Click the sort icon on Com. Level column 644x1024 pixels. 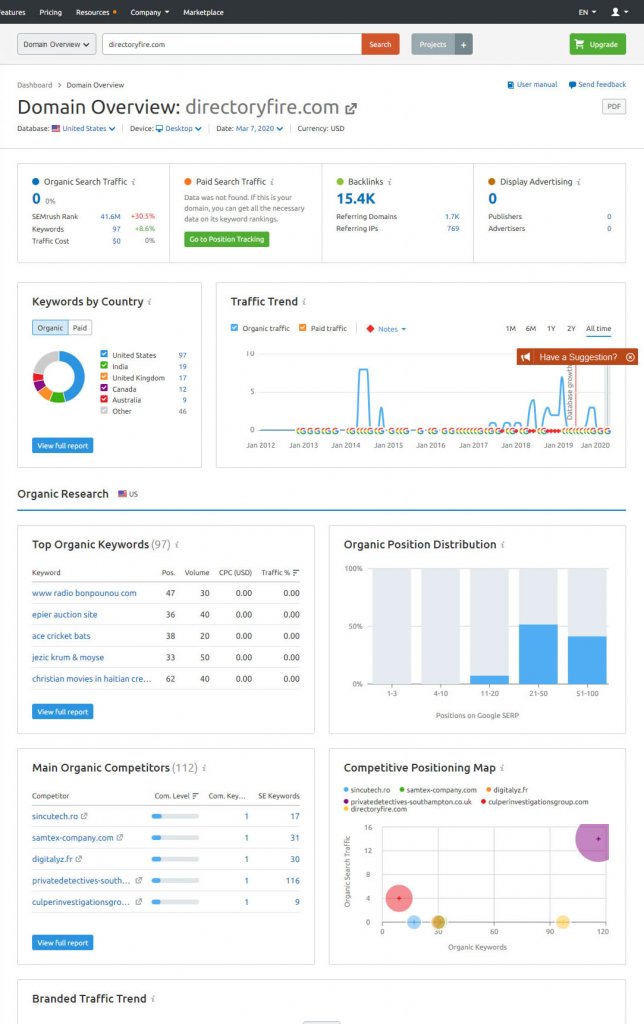pyautogui.click(x=195, y=796)
